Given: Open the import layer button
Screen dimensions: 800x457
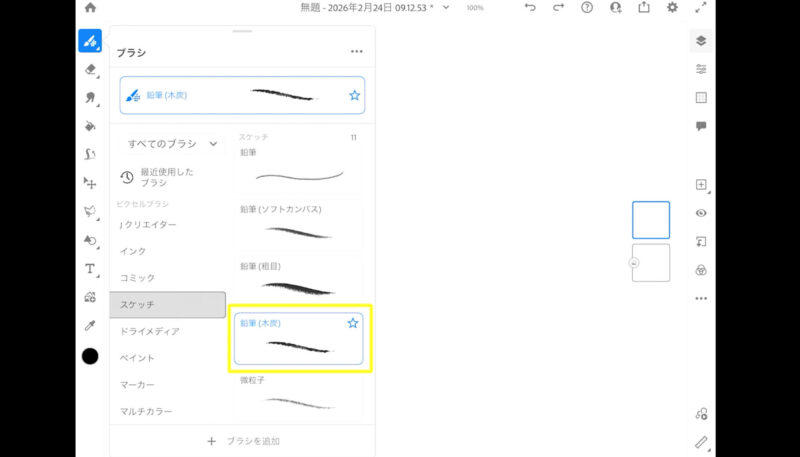Looking at the screenshot, I should click(x=701, y=242).
